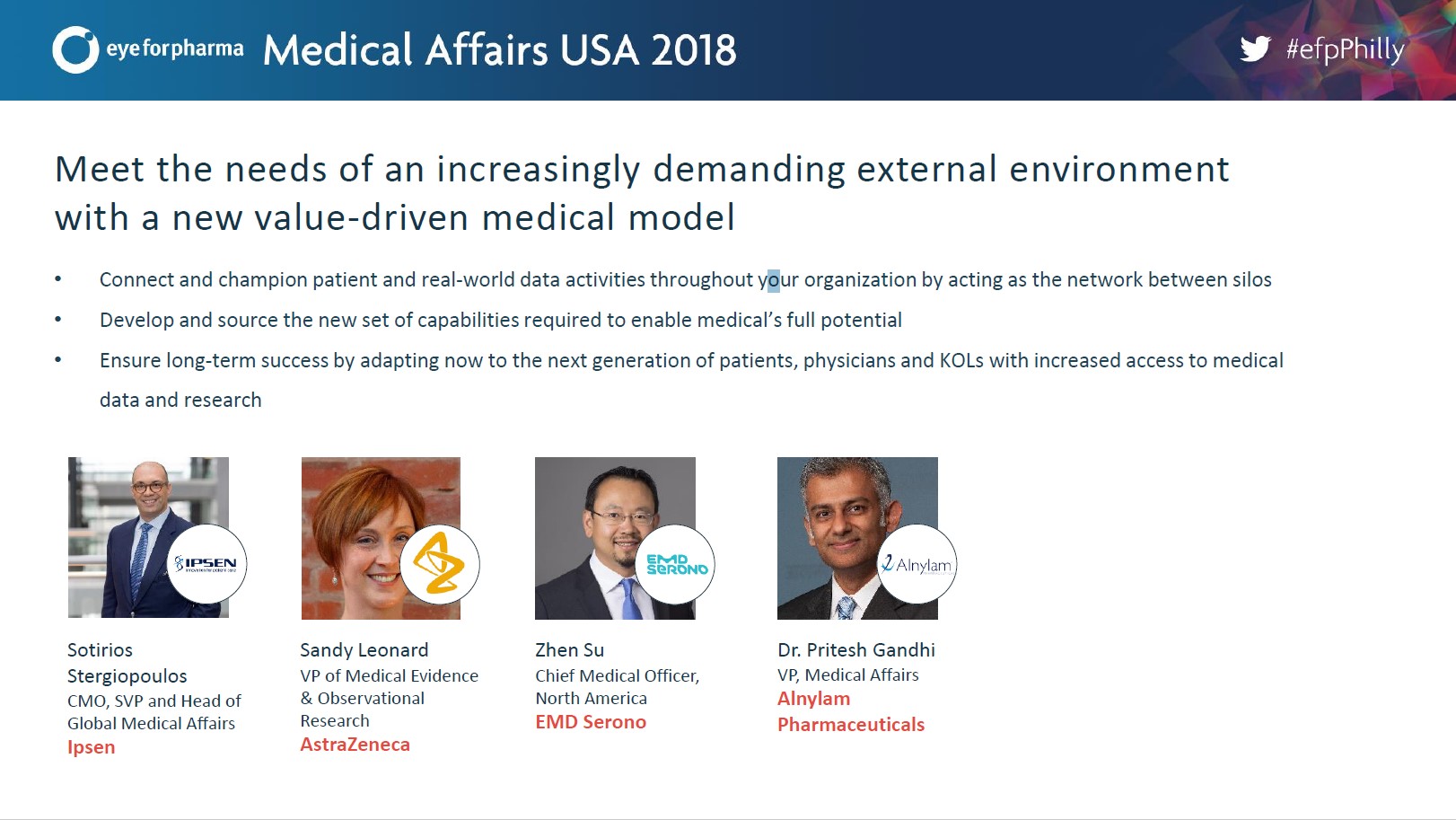
Task: Click Zhen Su's headshot photo
Action: pos(615,538)
